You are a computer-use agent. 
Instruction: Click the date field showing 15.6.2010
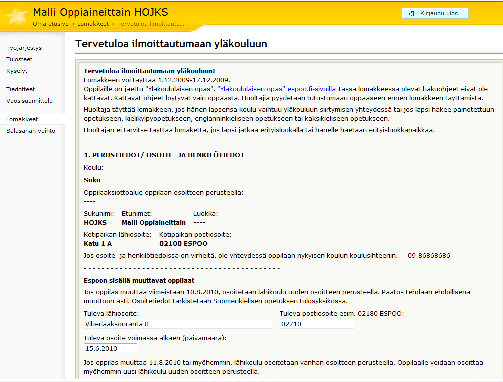(x=110, y=348)
